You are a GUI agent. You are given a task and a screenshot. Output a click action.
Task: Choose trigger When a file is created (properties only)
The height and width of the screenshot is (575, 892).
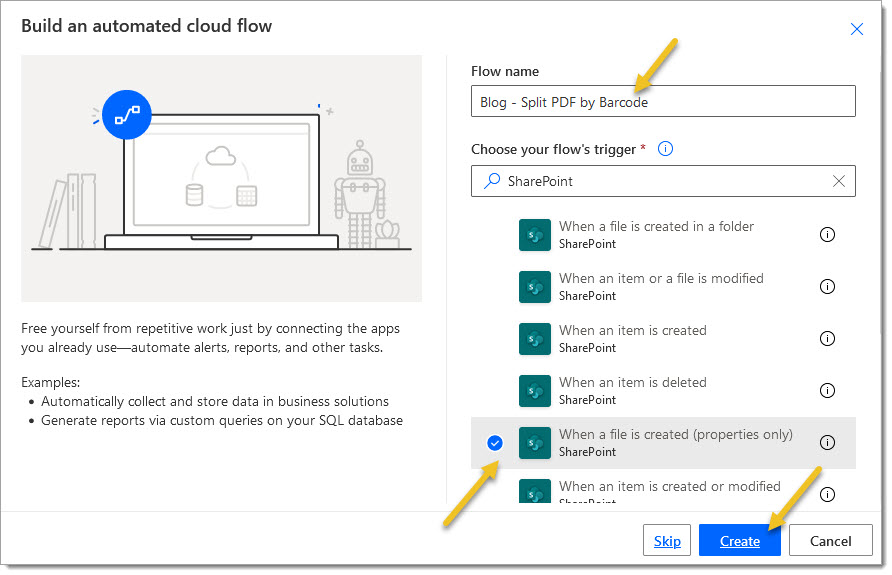pyautogui.click(x=663, y=443)
